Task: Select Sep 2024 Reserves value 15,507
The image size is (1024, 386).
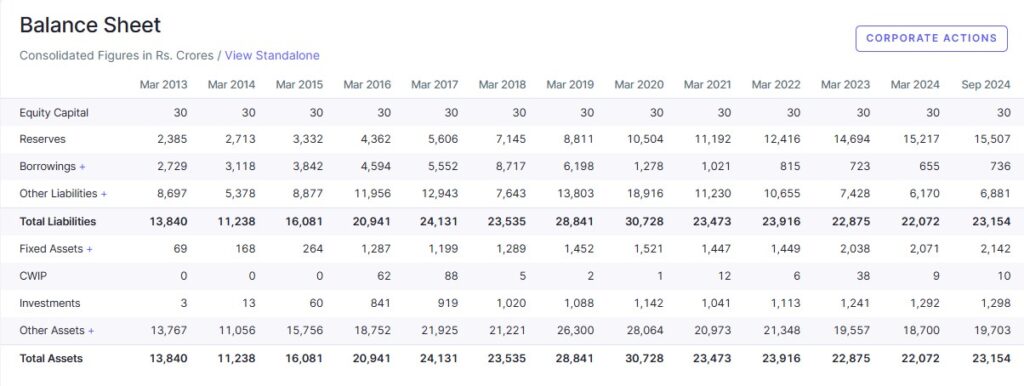Action: (991, 140)
